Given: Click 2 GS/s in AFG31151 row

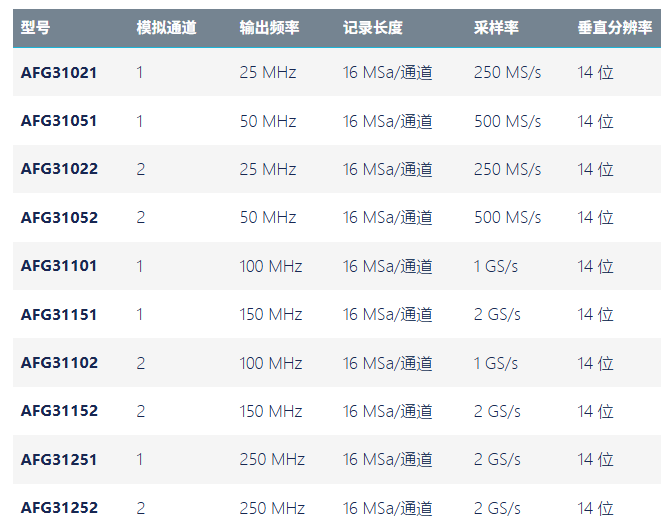Looking at the screenshot, I should (497, 314).
